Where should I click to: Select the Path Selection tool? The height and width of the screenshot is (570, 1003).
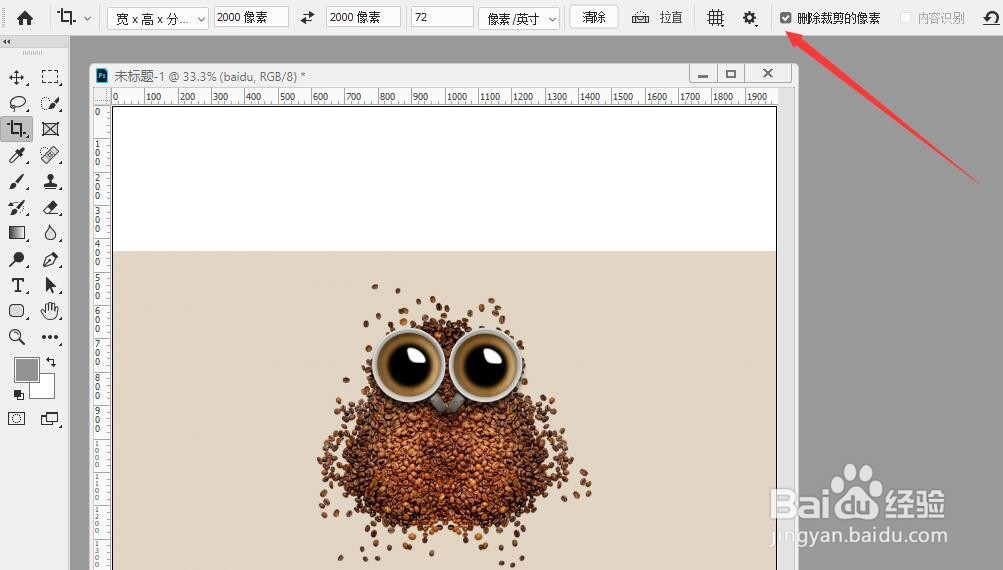(51, 285)
